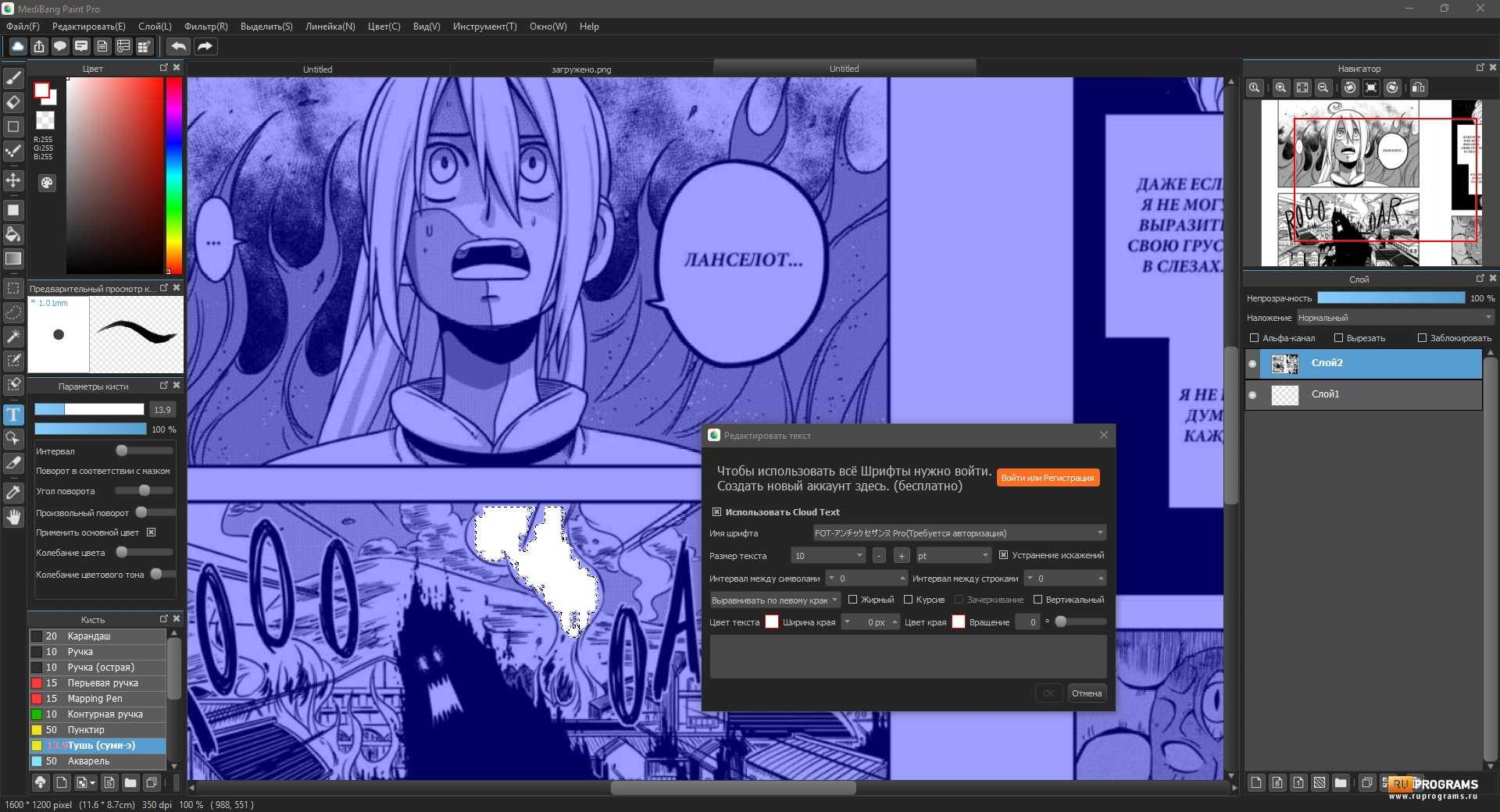Image resolution: width=1500 pixels, height=812 pixels.
Task: Open the Ширина края width dropdown
Action: pyautogui.click(x=870, y=622)
